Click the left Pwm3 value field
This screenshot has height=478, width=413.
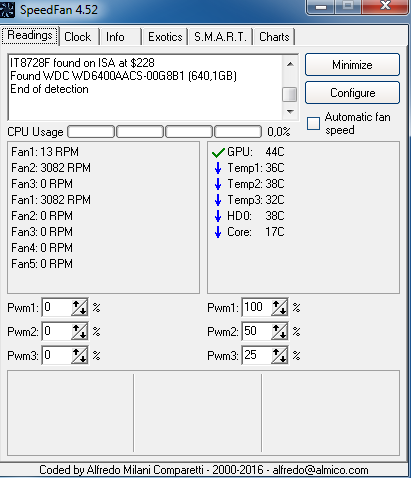pyautogui.click(x=57, y=355)
